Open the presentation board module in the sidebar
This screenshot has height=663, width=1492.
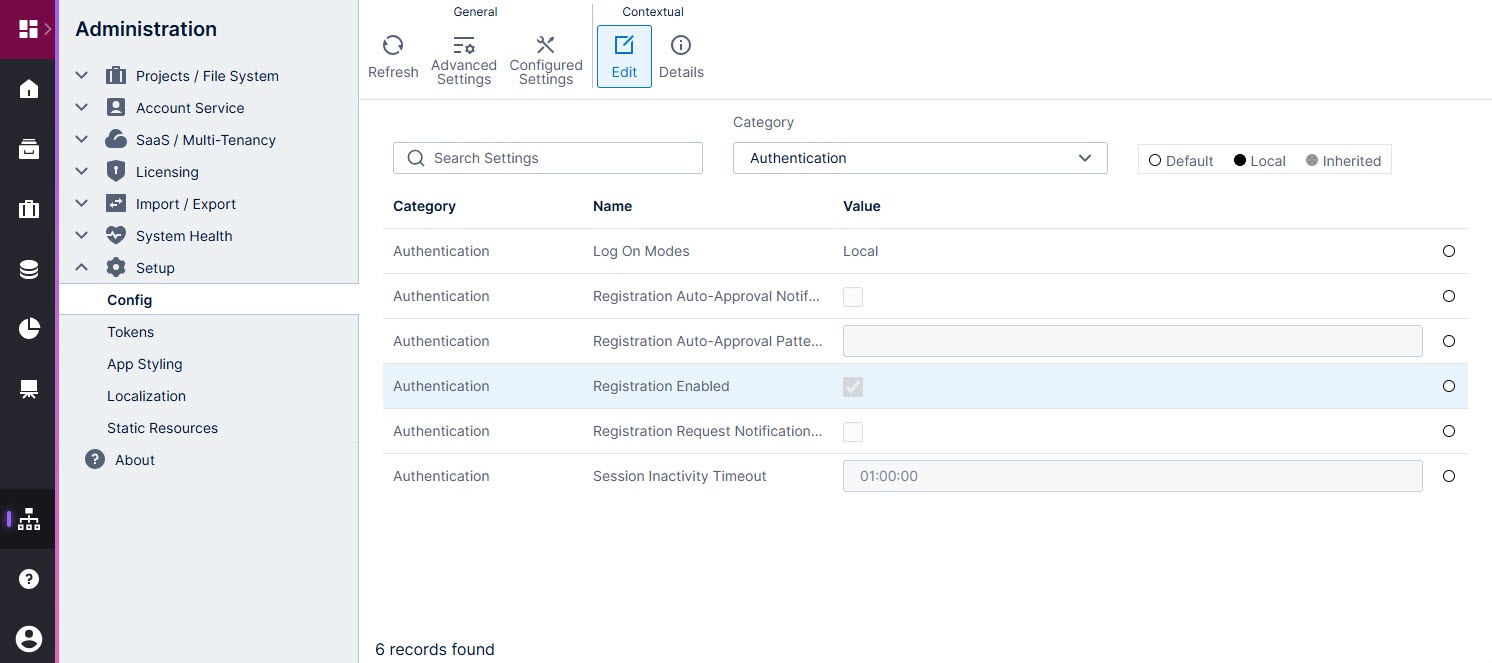click(x=28, y=389)
